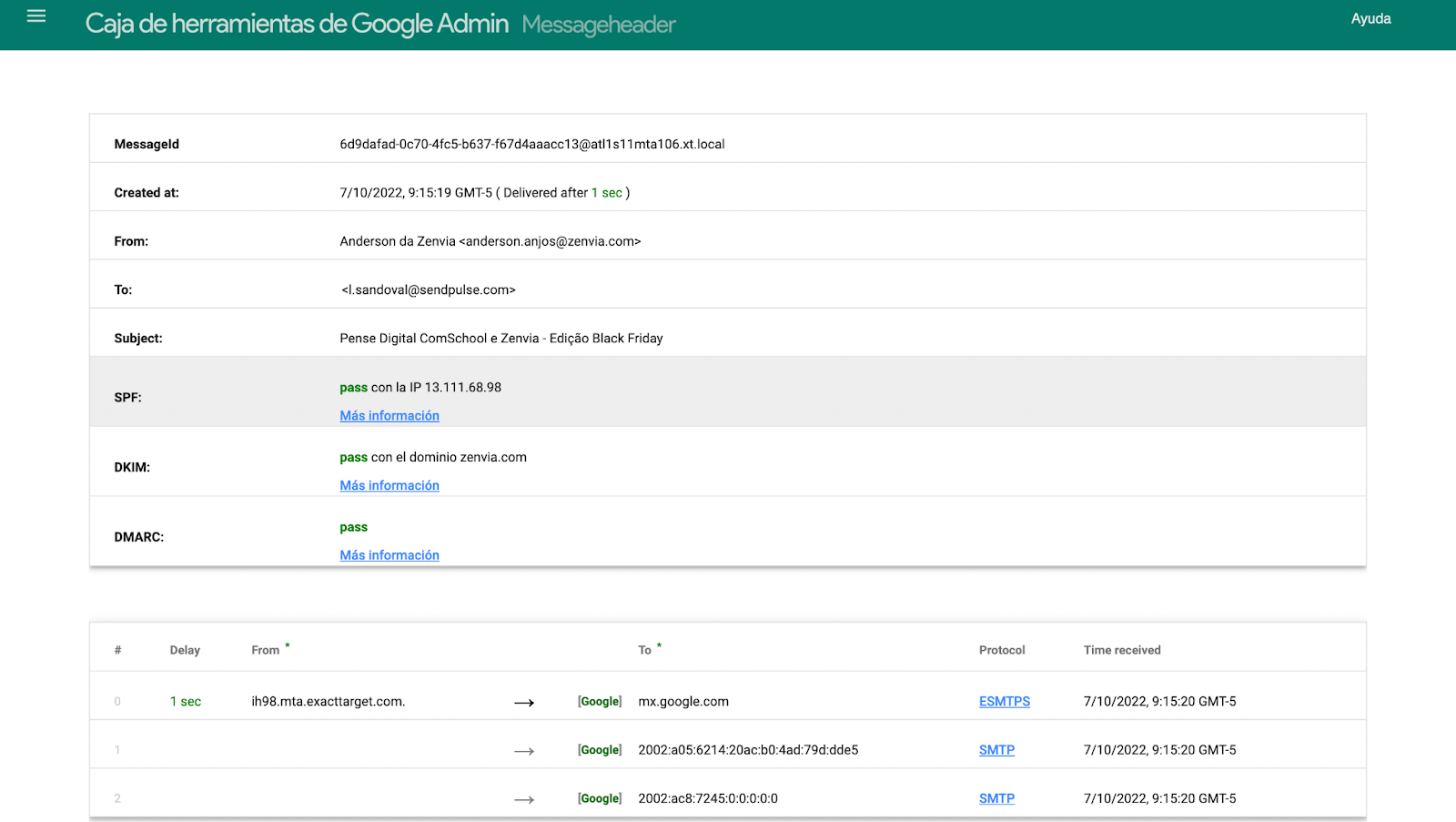The image size is (1456, 822).
Task: Click the arrow icon in hop row 1
Action: 524,751
